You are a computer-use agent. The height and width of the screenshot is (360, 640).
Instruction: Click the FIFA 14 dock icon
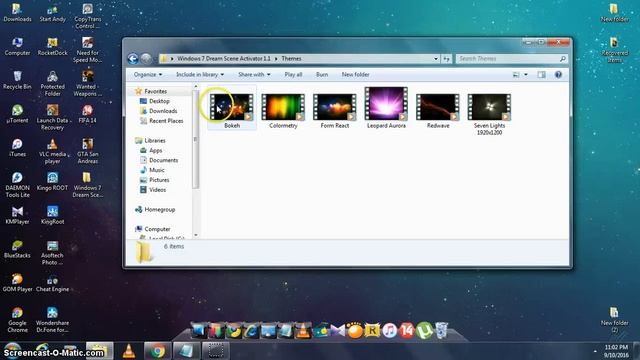point(407,331)
